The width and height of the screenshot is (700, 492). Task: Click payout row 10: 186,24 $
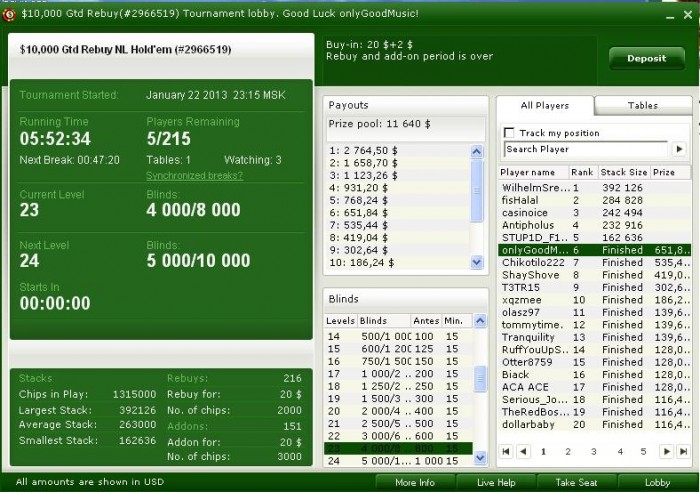(x=398, y=263)
